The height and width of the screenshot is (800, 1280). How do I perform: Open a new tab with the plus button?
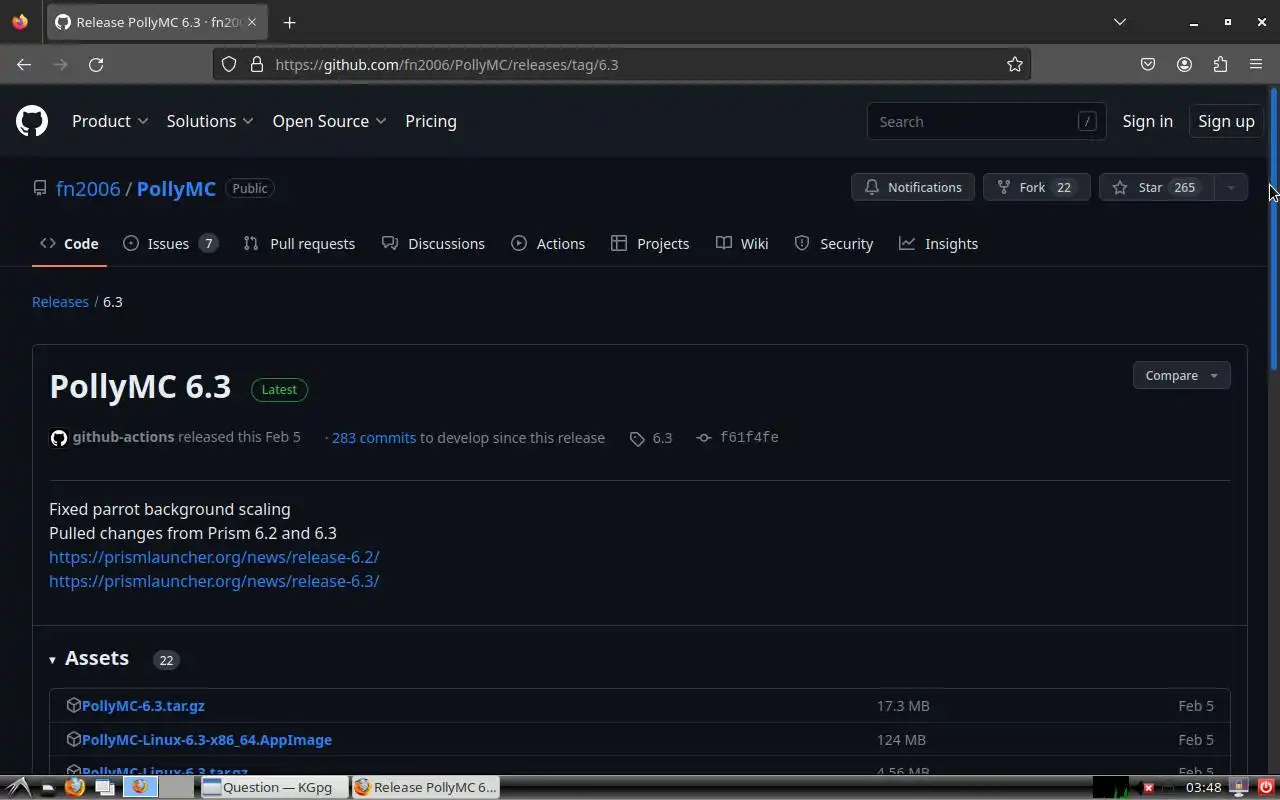click(289, 22)
